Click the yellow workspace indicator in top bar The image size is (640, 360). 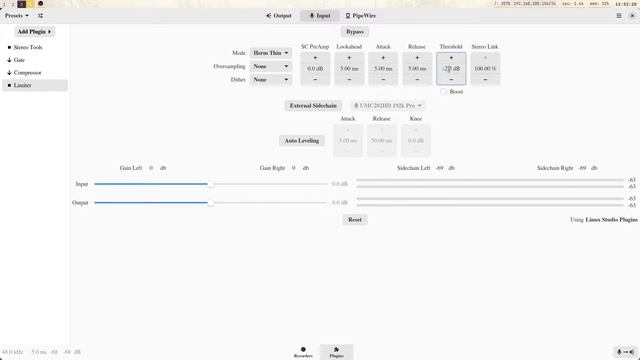pyautogui.click(x=31, y=4)
